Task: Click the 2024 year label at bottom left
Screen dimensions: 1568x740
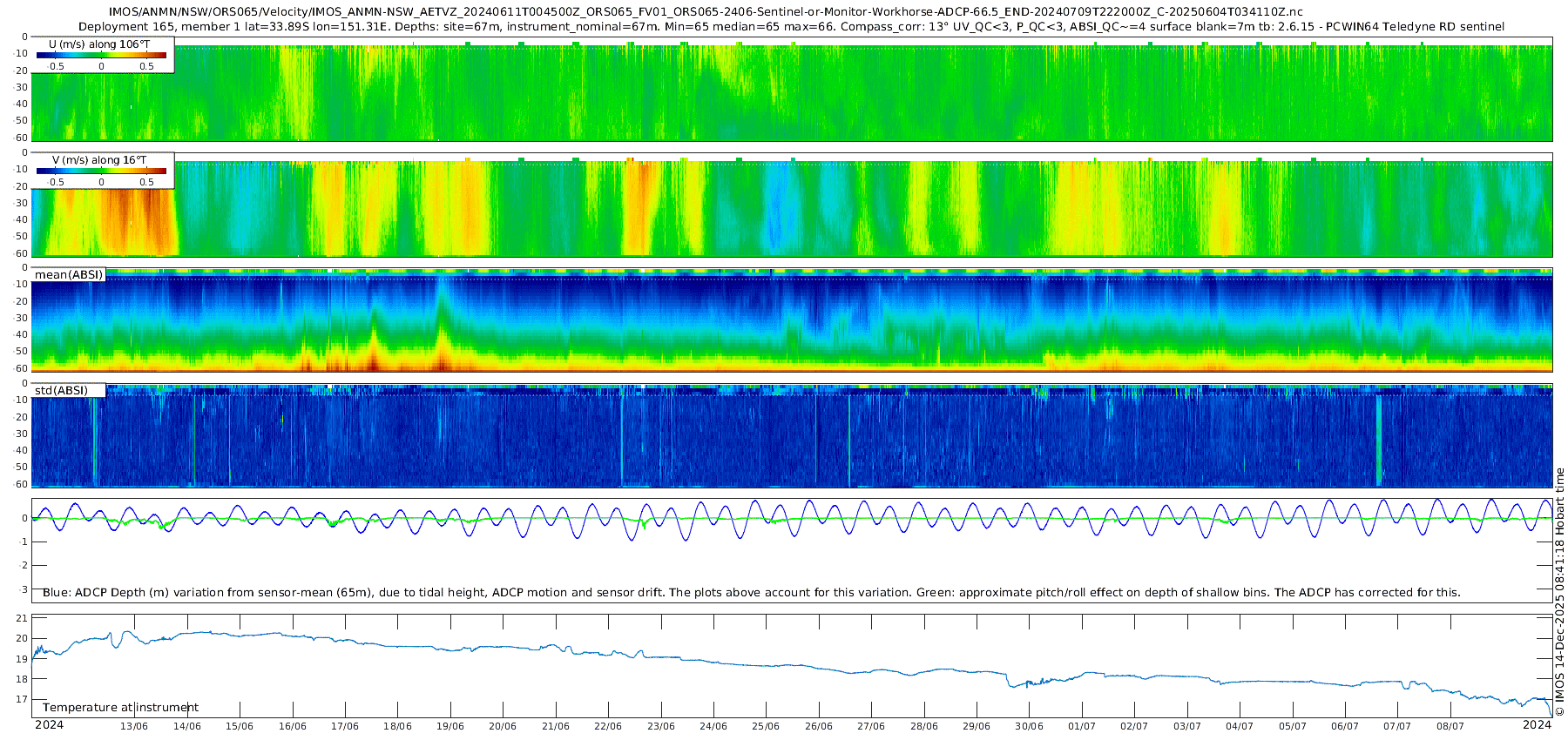Action: tap(49, 725)
